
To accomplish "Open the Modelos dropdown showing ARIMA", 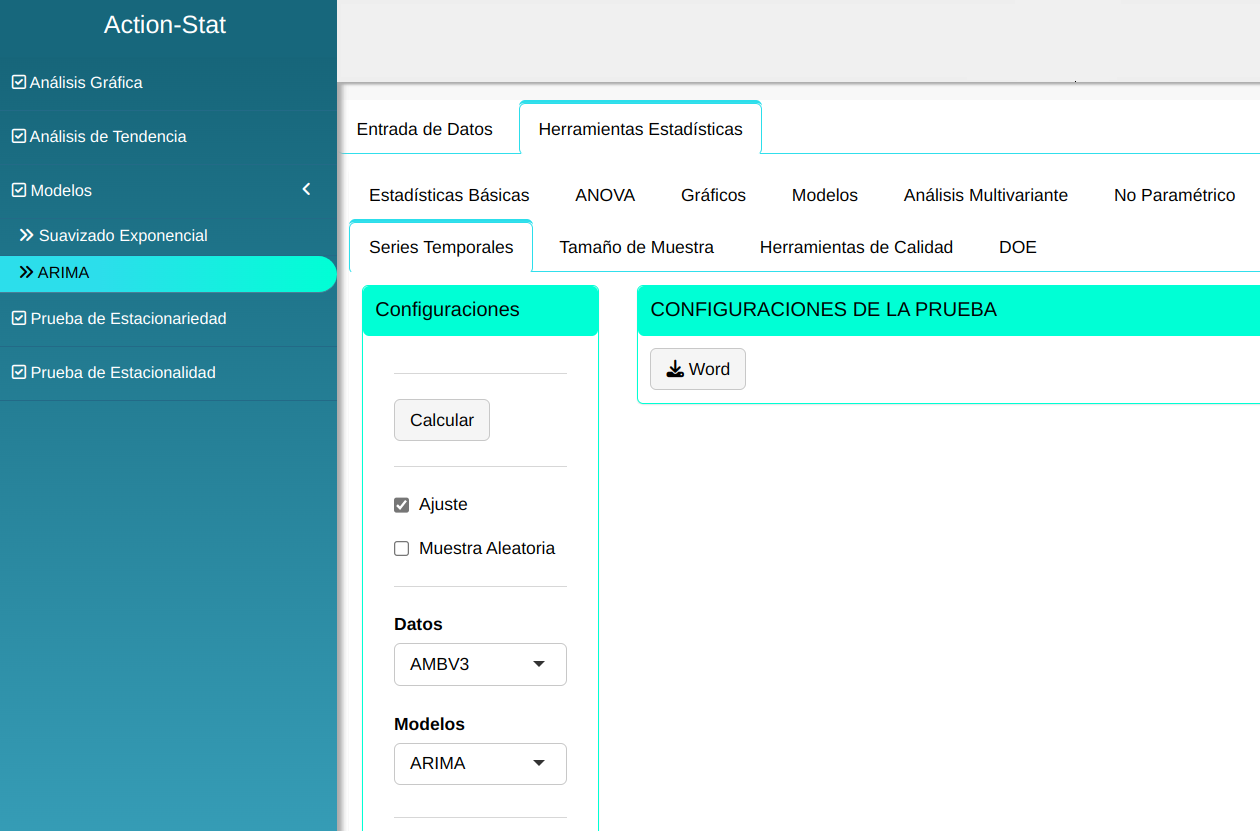I will point(480,764).
